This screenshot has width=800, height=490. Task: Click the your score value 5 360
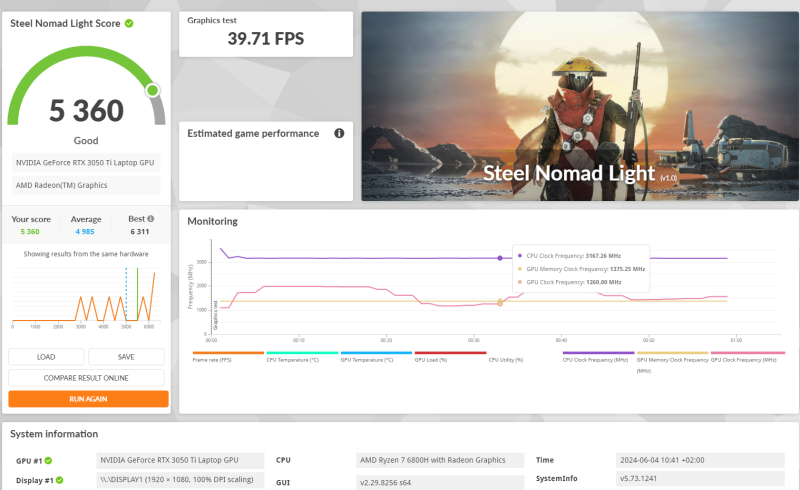(30, 232)
